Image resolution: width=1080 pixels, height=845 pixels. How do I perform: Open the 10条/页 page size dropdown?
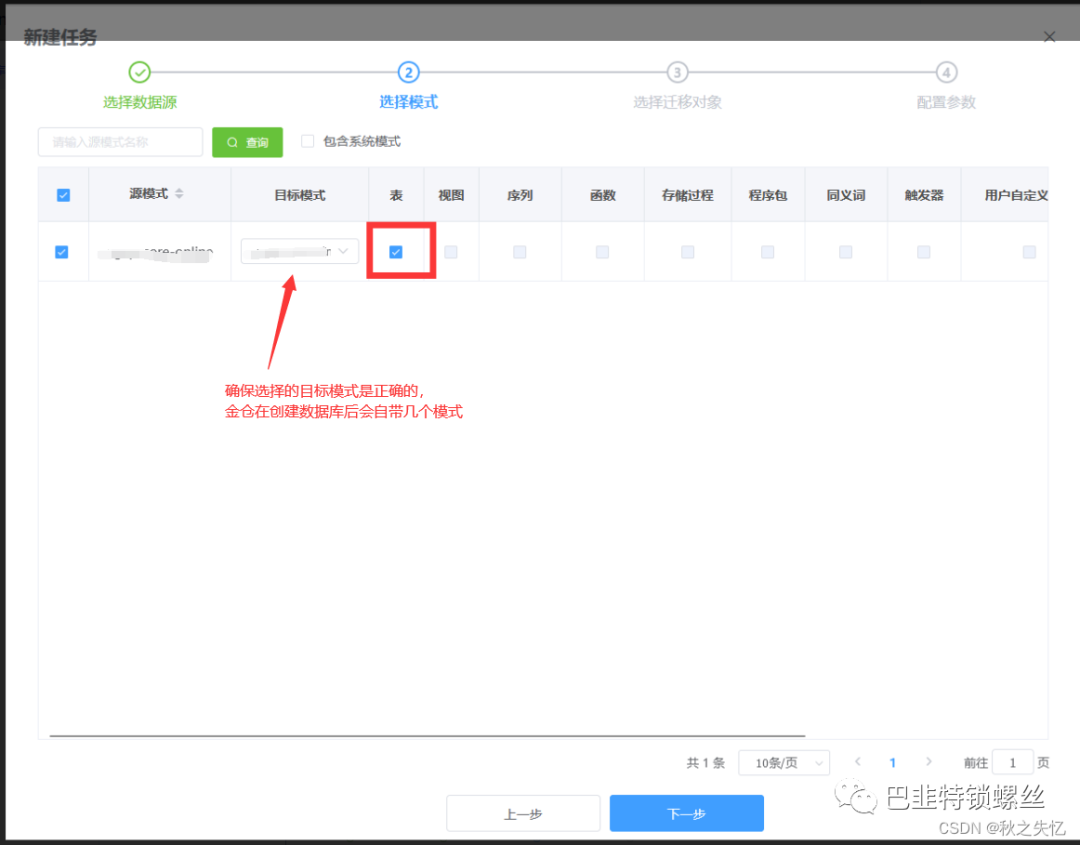(784, 763)
